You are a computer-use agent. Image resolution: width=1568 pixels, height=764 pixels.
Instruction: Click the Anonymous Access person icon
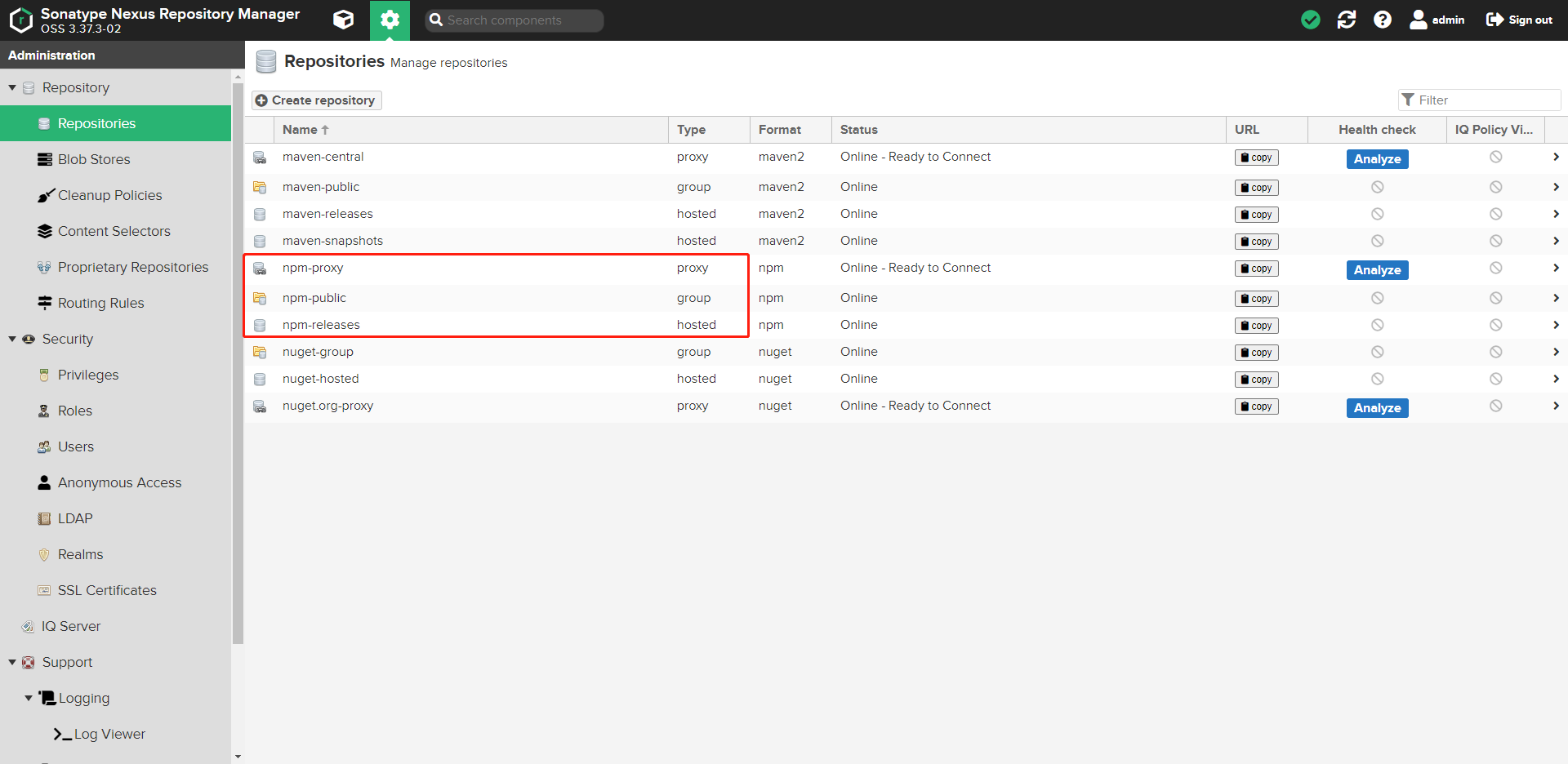tap(44, 482)
